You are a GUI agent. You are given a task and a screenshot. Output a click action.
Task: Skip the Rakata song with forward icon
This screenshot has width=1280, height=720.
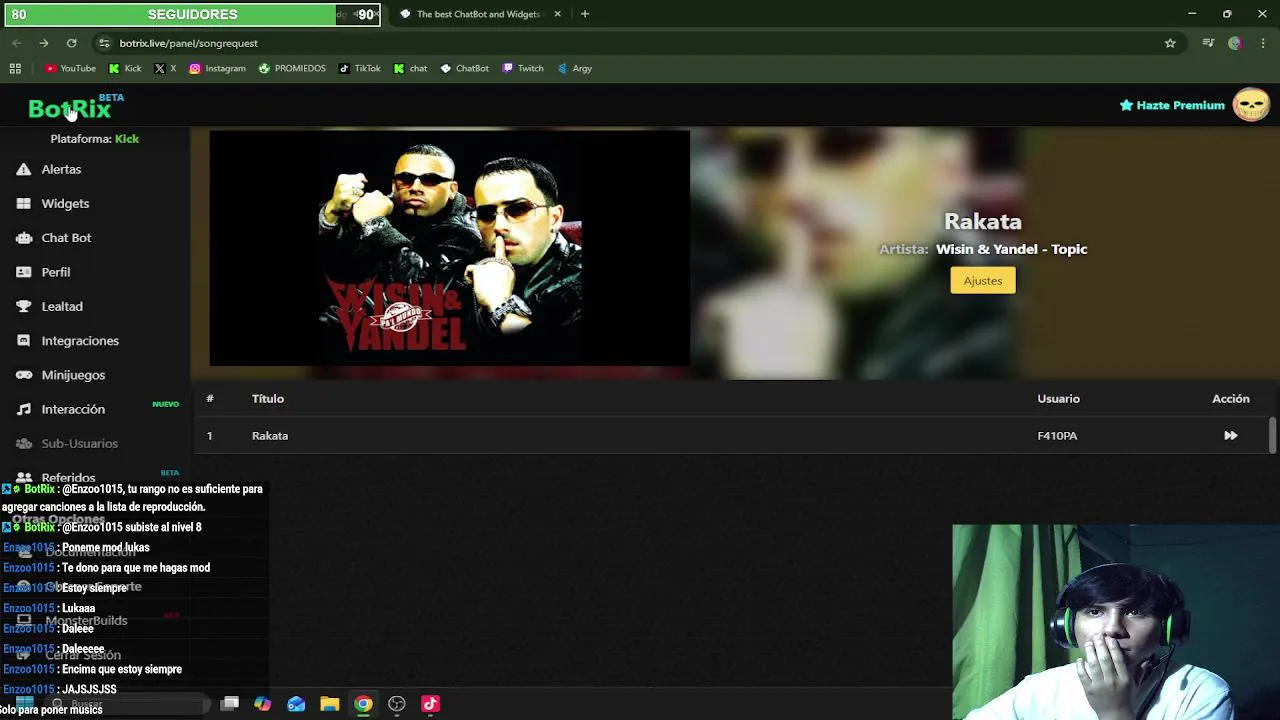pos(1230,436)
